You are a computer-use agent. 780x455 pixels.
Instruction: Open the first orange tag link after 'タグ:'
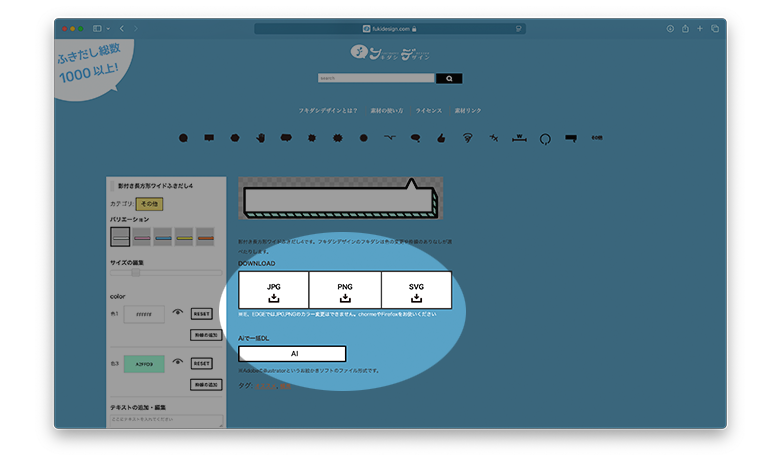point(265,386)
